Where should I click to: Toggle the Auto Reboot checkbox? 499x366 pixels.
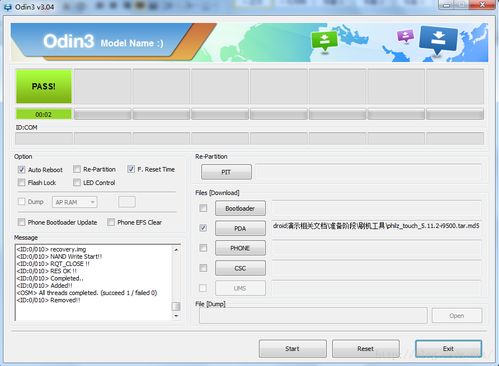(x=22, y=170)
